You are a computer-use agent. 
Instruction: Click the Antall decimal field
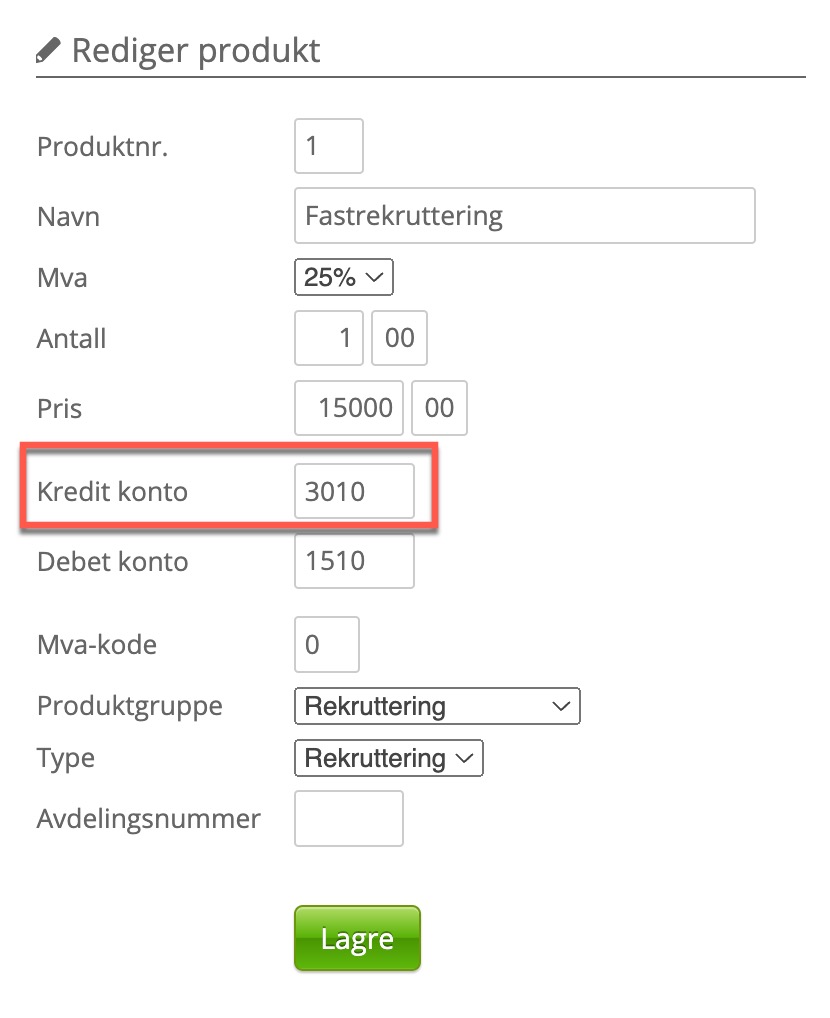click(399, 338)
